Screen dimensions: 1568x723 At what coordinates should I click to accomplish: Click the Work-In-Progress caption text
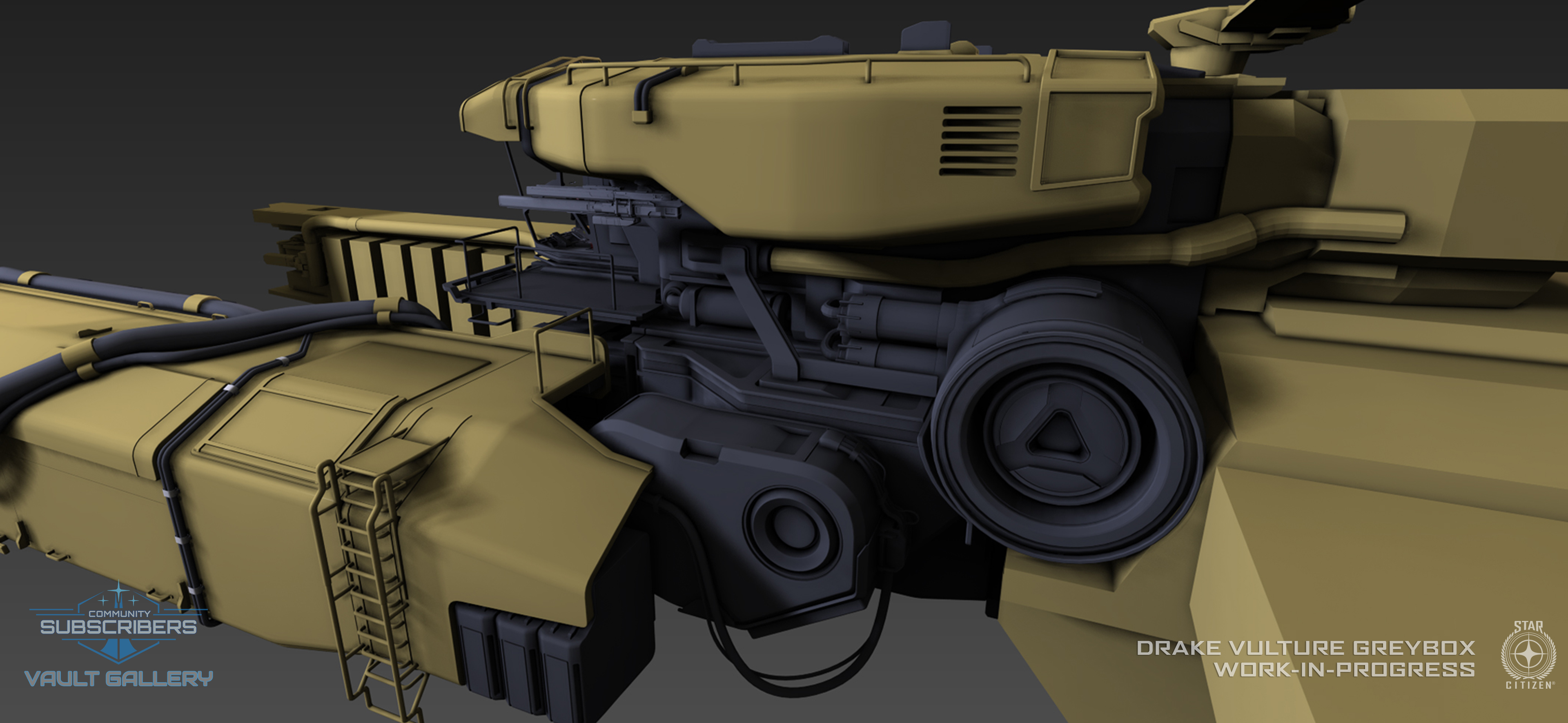pyautogui.click(x=1344, y=670)
